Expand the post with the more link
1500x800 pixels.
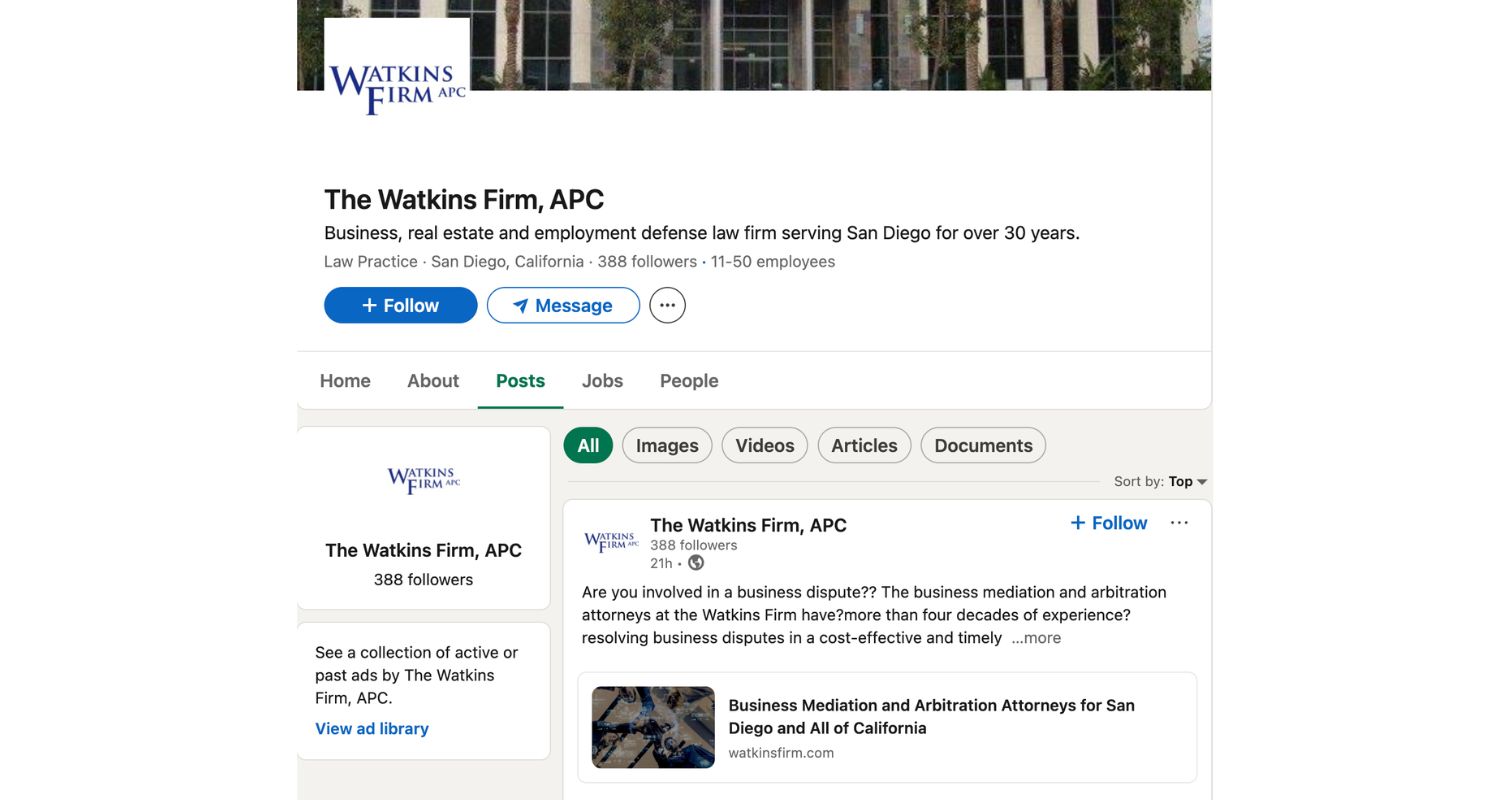click(x=1035, y=637)
